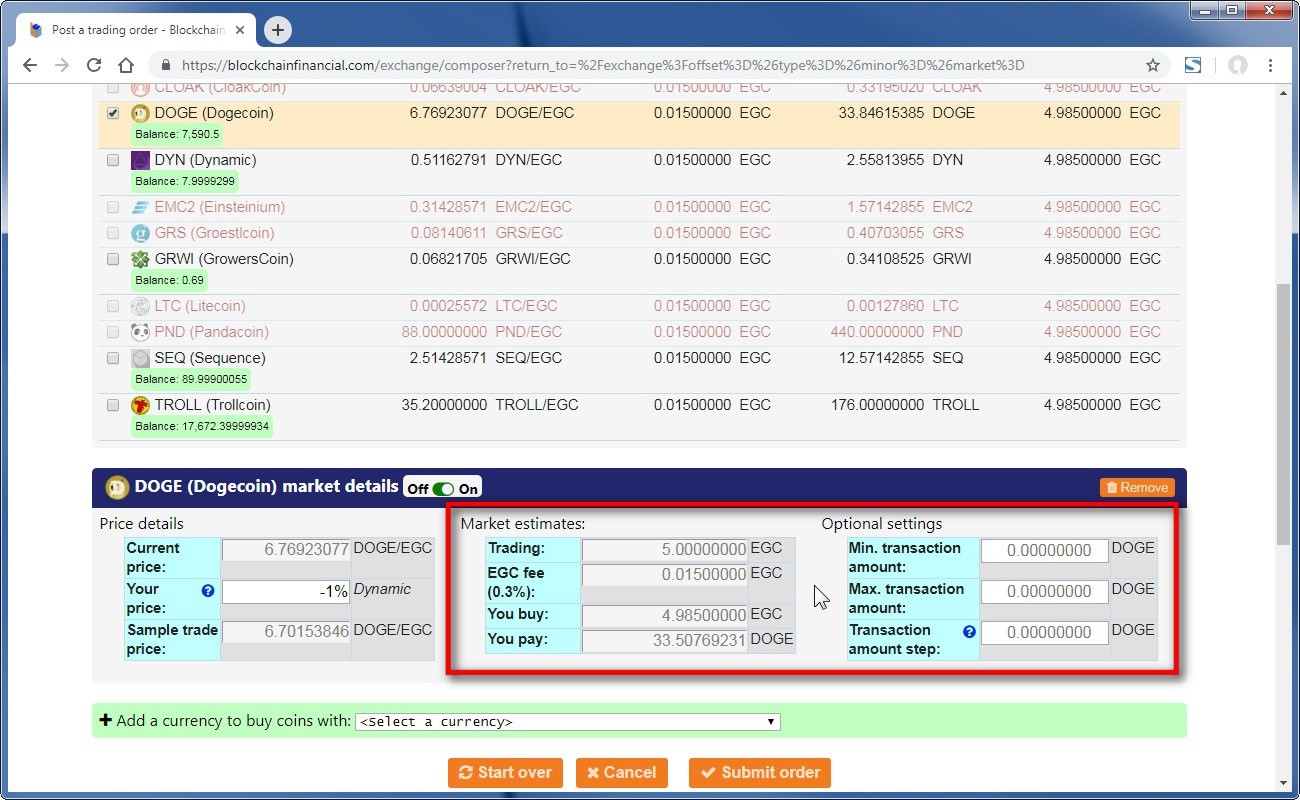Viewport: 1300px width, 800px height.
Task: Click the GrowersCoin leaf icon
Action: click(141, 259)
